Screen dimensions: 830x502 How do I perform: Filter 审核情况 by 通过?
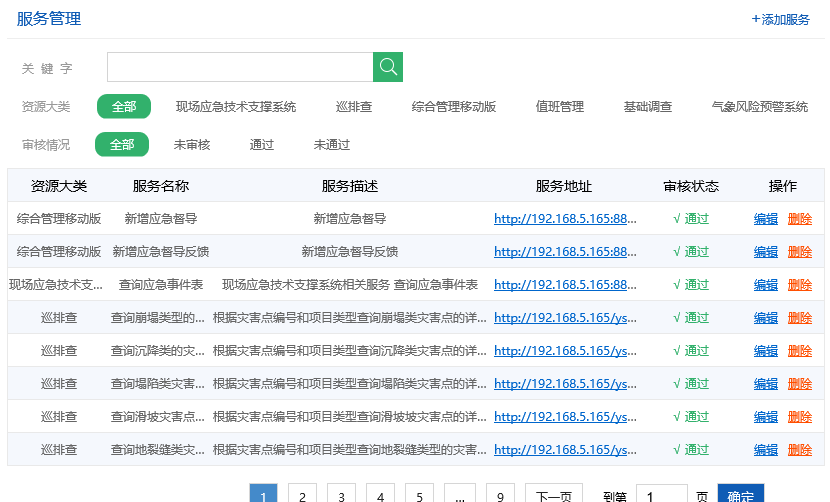coord(262,145)
